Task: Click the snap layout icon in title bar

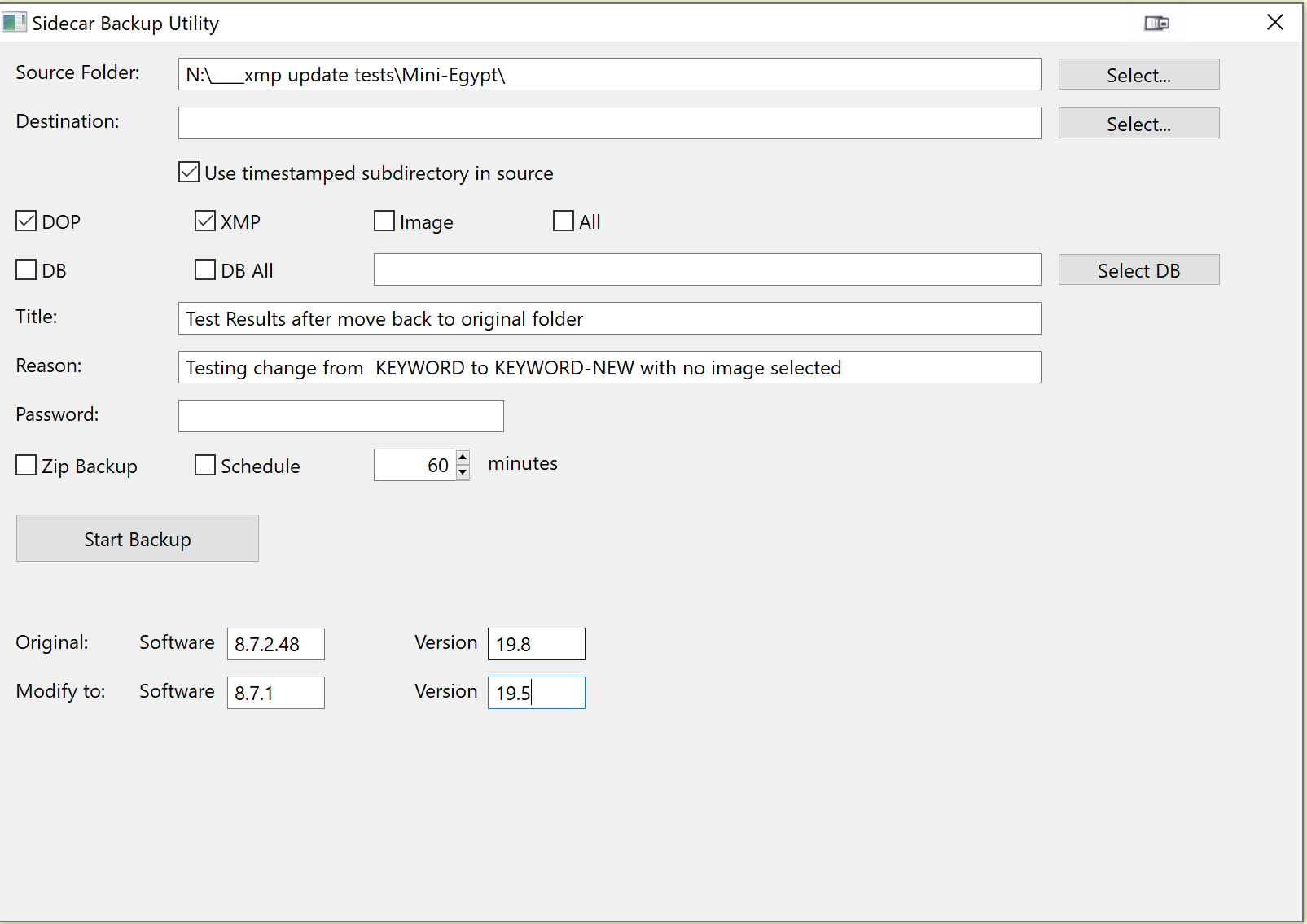Action: [1156, 23]
